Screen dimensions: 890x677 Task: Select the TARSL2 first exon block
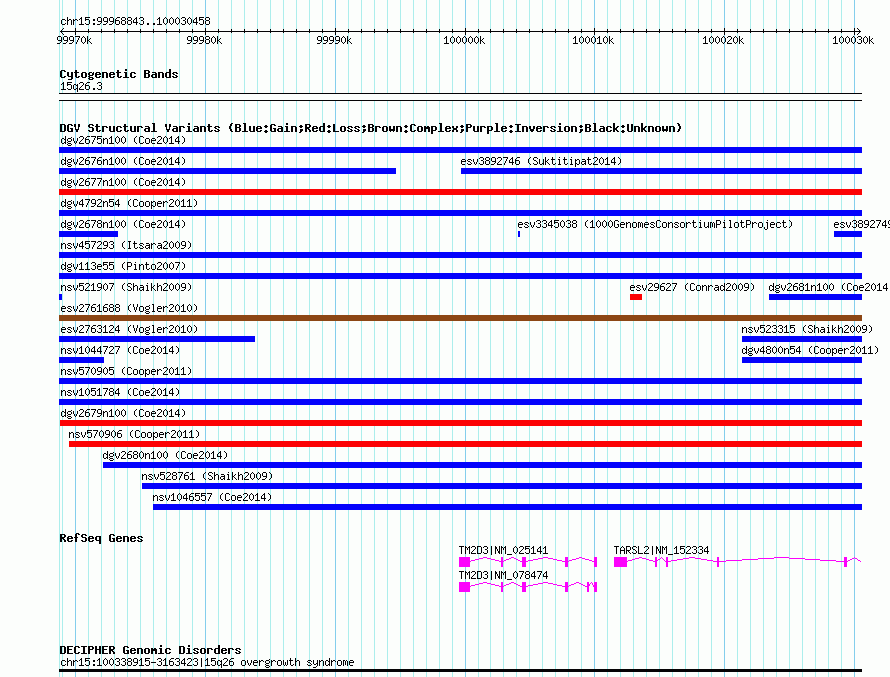coord(620,562)
